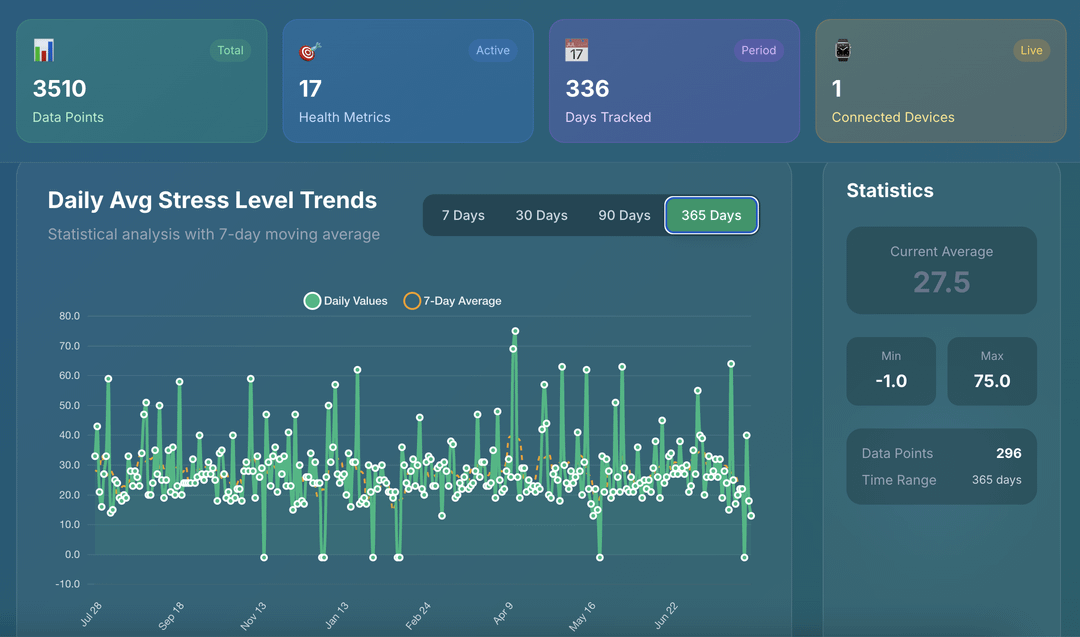This screenshot has width=1080, height=637.
Task: Toggle the 7-Day Average series label
Action: coord(462,301)
